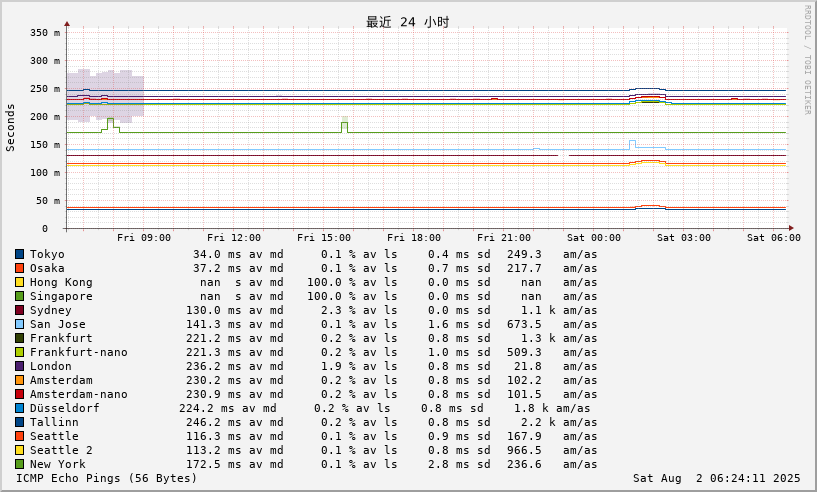817x492 pixels.
Task: Click the ICMP Echo Pings (56 Bytes) caption
Action: click(107, 478)
